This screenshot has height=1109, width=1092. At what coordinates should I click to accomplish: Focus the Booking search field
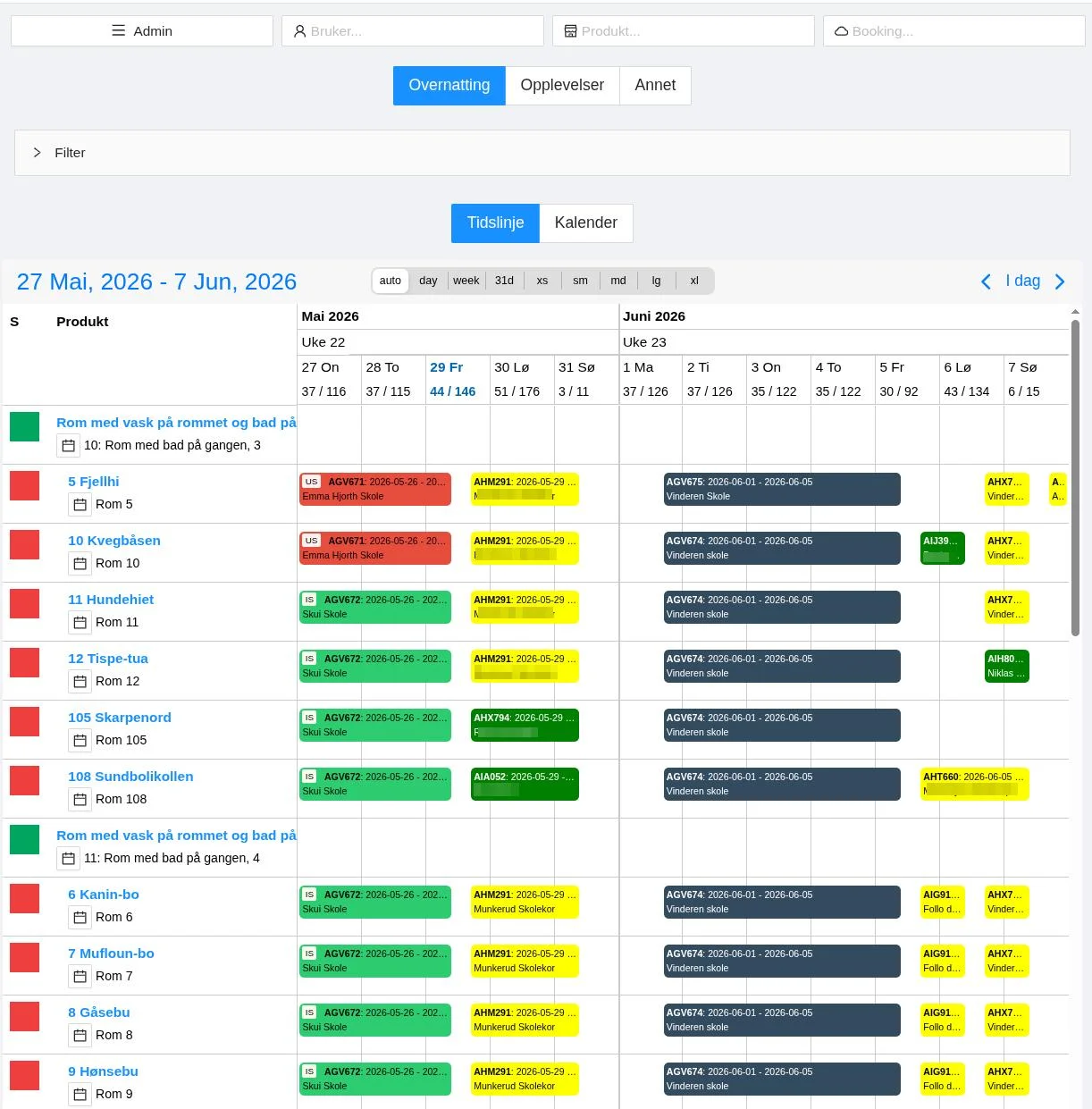click(x=954, y=31)
